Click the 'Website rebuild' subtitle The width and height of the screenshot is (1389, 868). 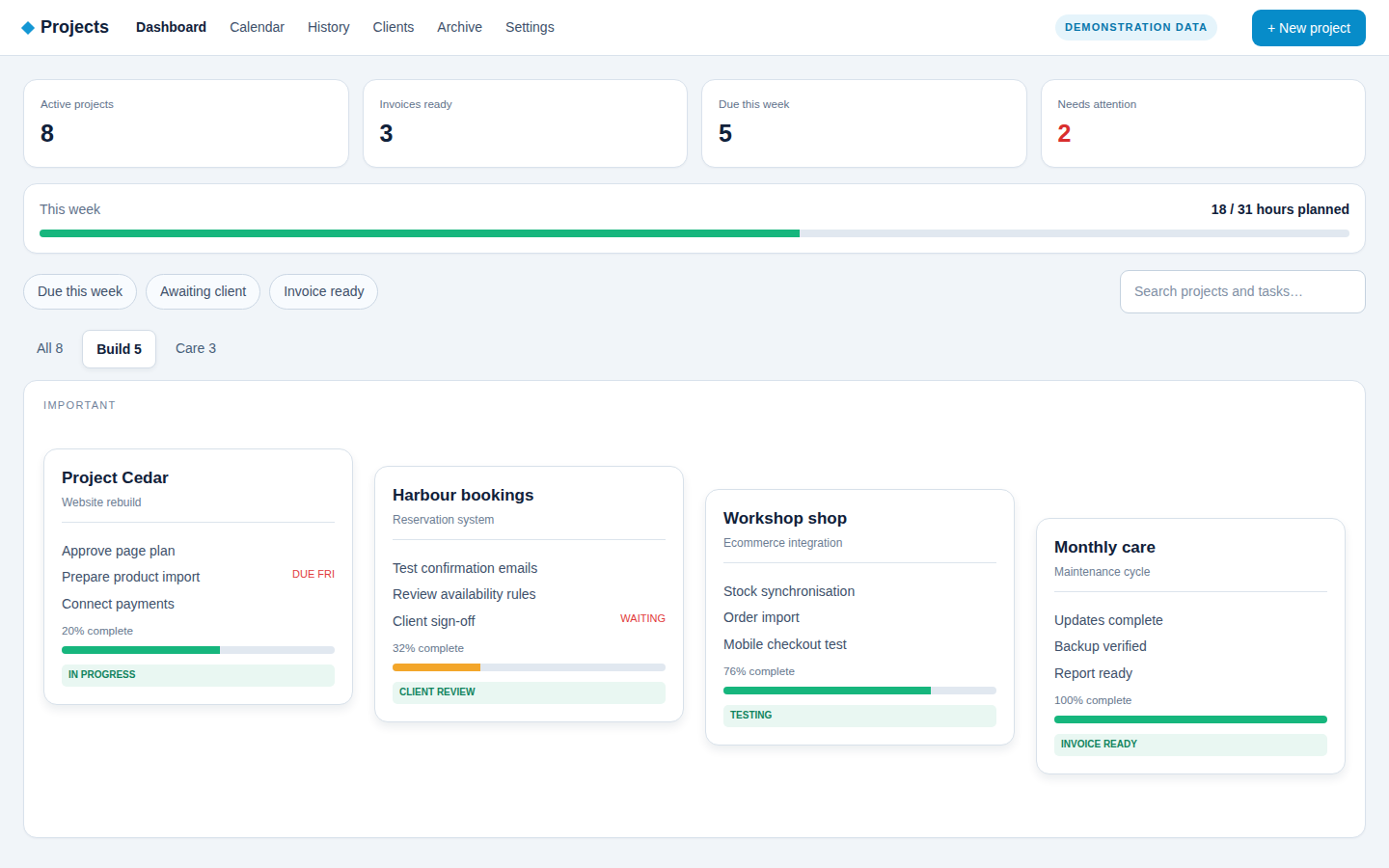pos(101,502)
